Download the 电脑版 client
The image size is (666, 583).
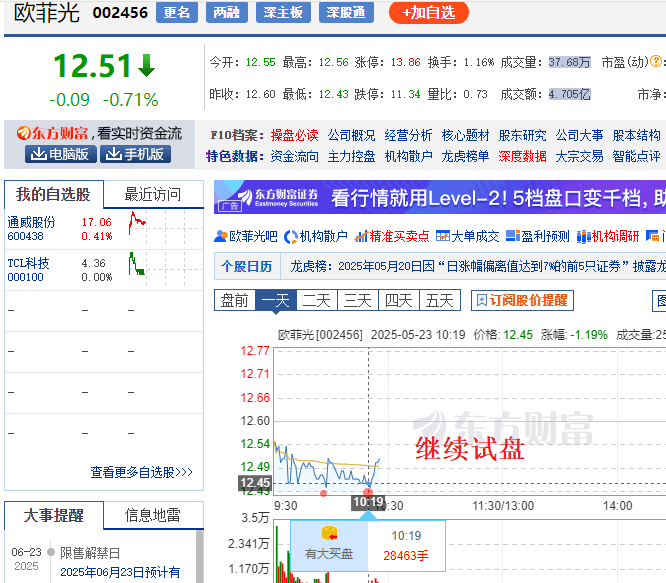pyautogui.click(x=60, y=154)
